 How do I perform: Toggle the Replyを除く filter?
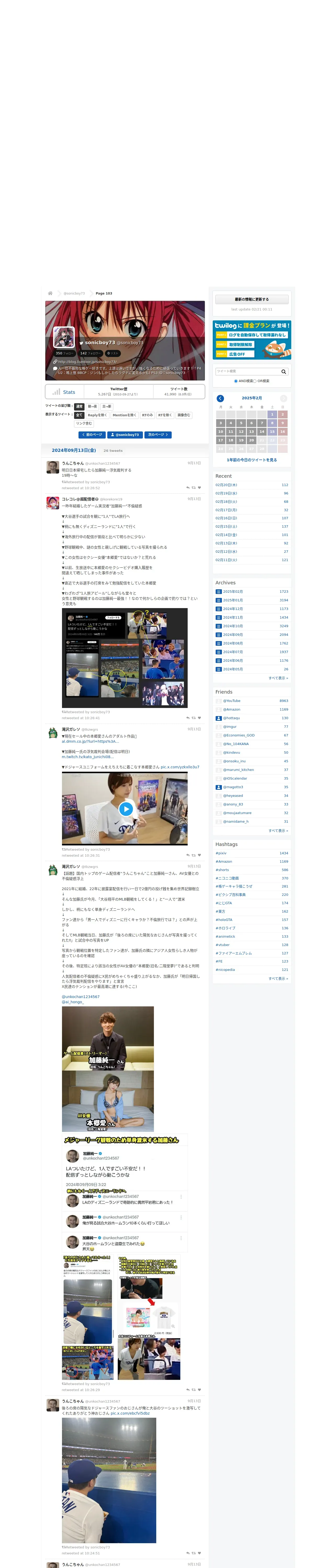click(98, 415)
